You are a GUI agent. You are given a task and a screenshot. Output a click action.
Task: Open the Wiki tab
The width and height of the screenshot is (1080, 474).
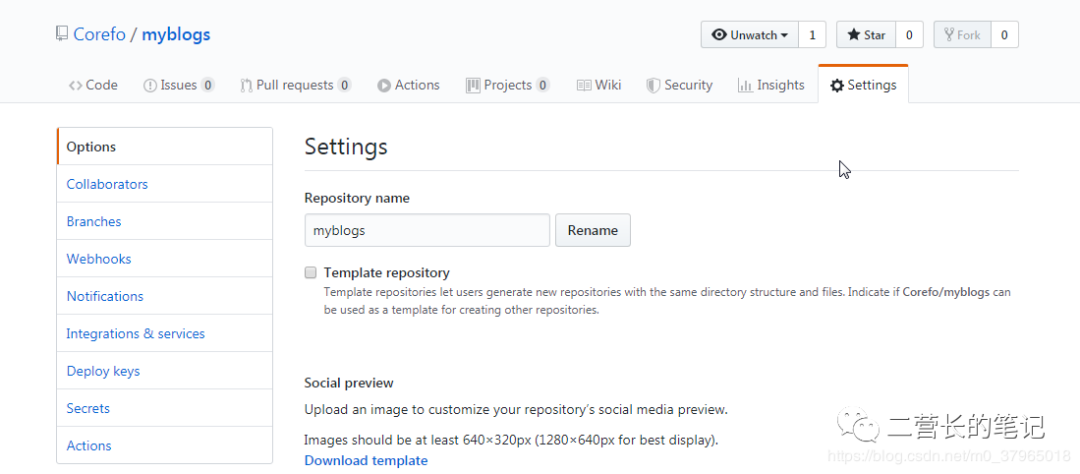coord(599,85)
